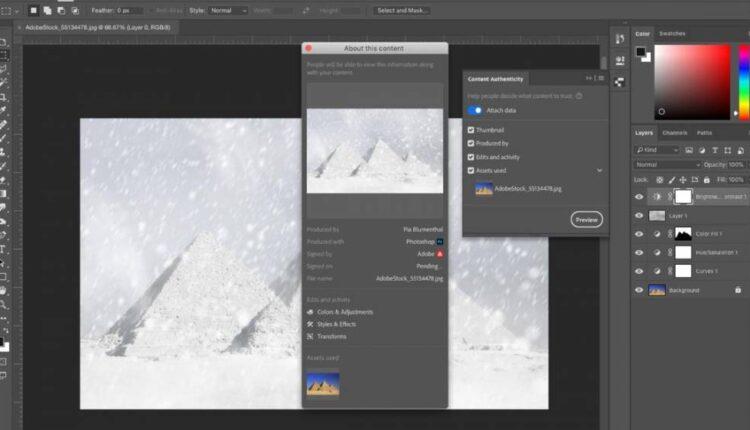
Task: Toggle the Attach data switch
Action: [x=476, y=110]
